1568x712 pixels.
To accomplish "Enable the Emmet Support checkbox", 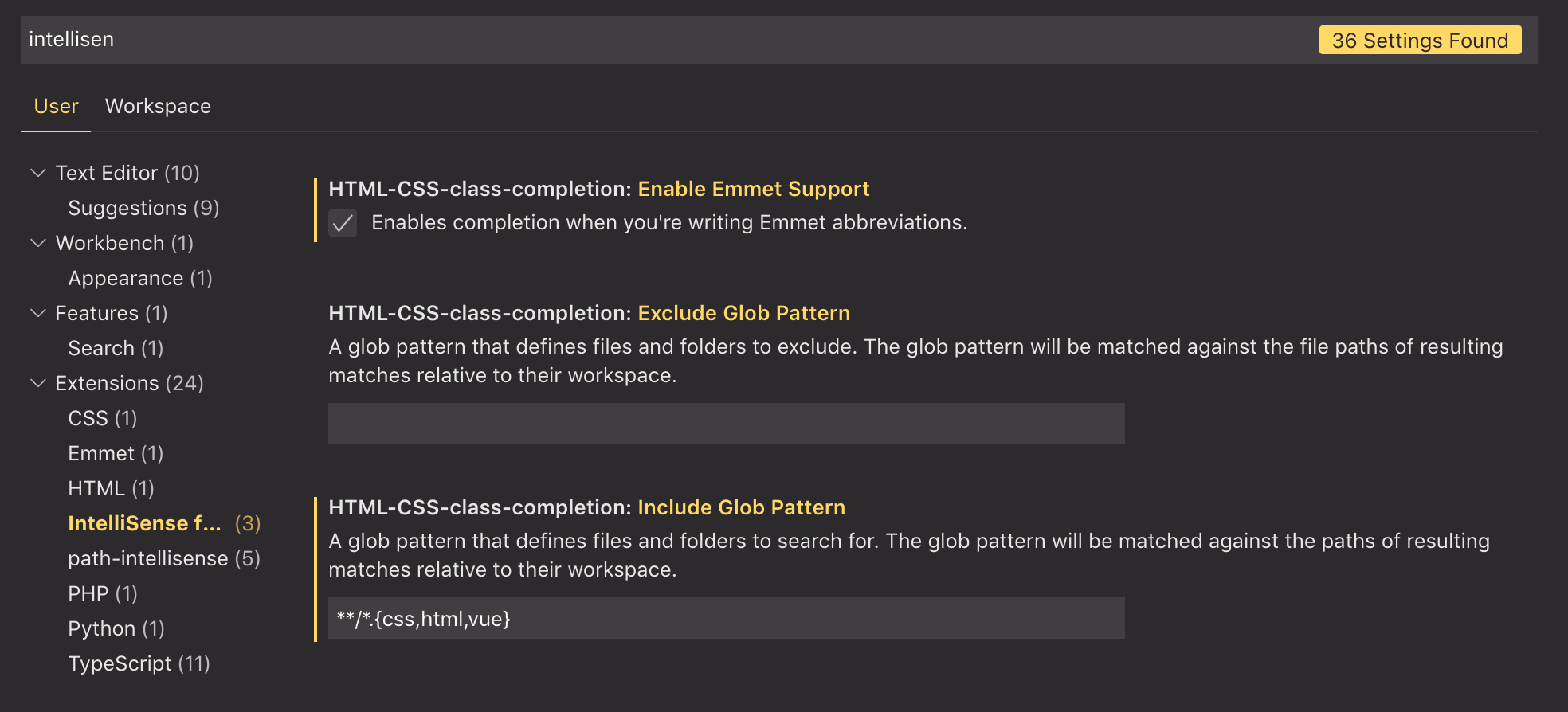I will pyautogui.click(x=343, y=224).
